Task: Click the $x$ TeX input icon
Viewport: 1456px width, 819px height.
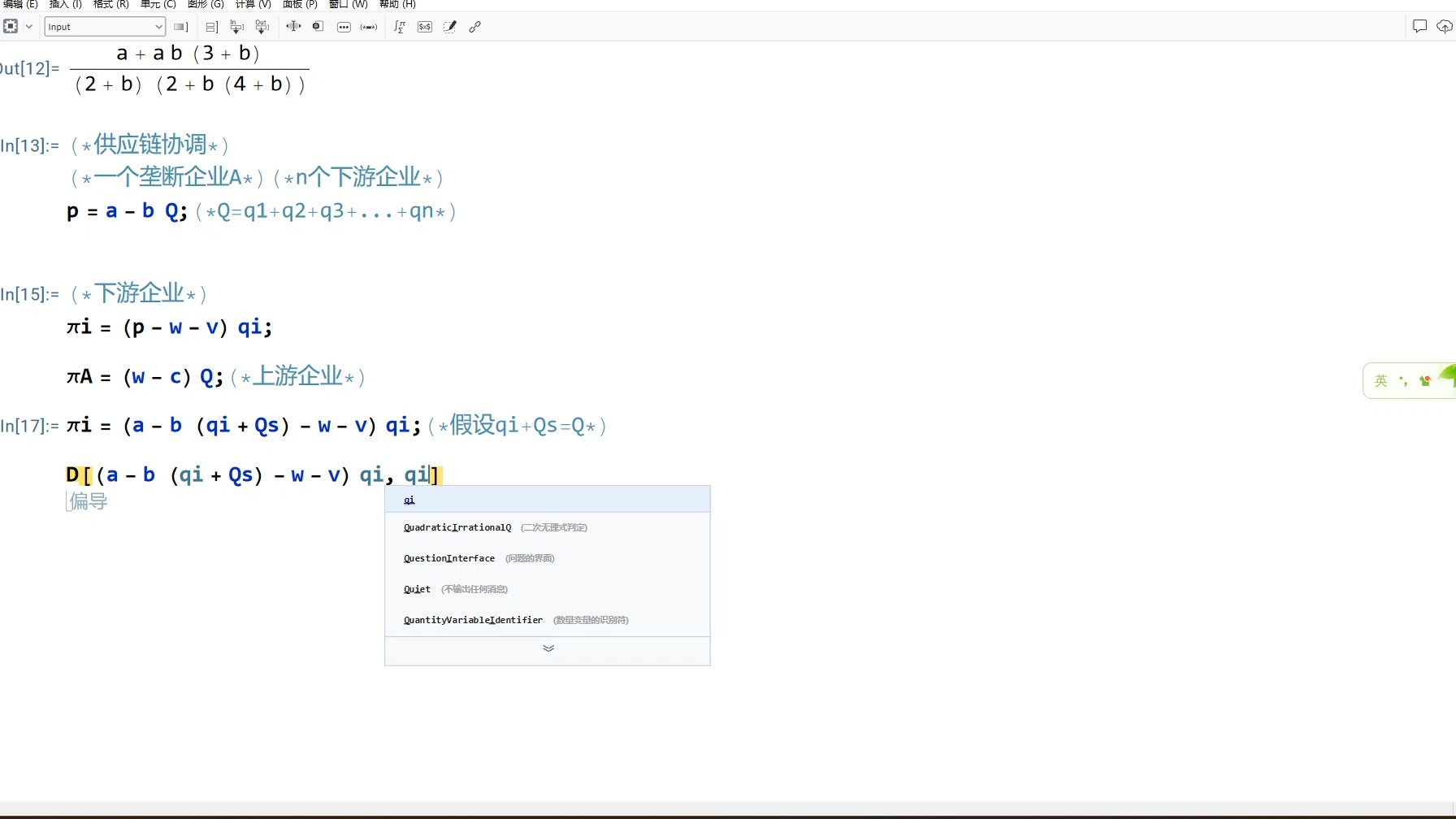Action: pyautogui.click(x=425, y=27)
